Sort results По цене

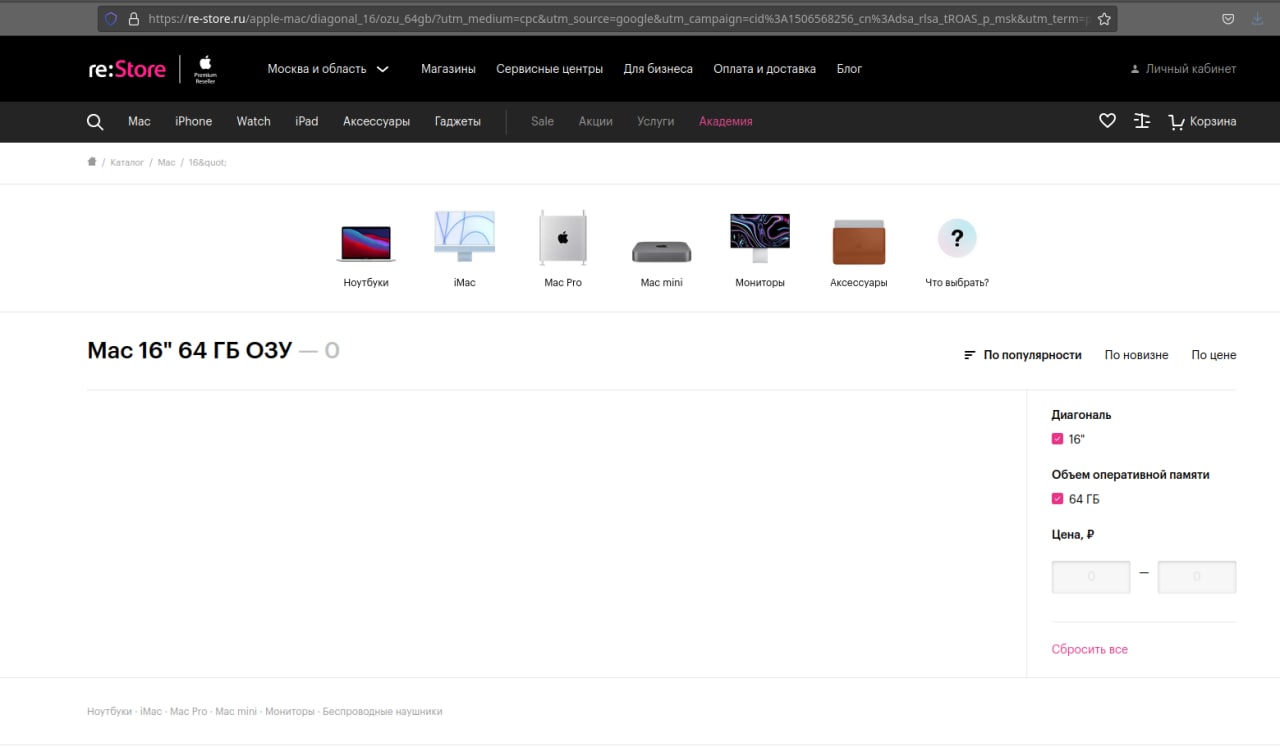coord(1213,355)
